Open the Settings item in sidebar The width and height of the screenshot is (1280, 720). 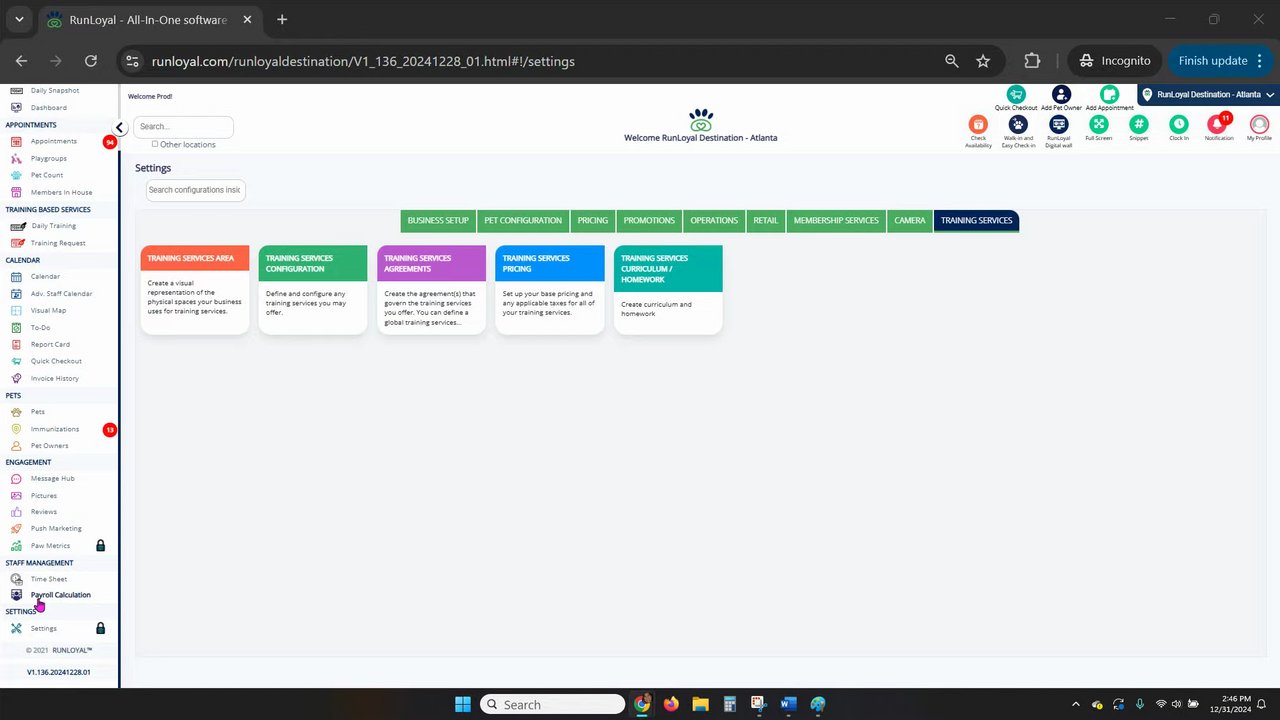pyautogui.click(x=43, y=629)
